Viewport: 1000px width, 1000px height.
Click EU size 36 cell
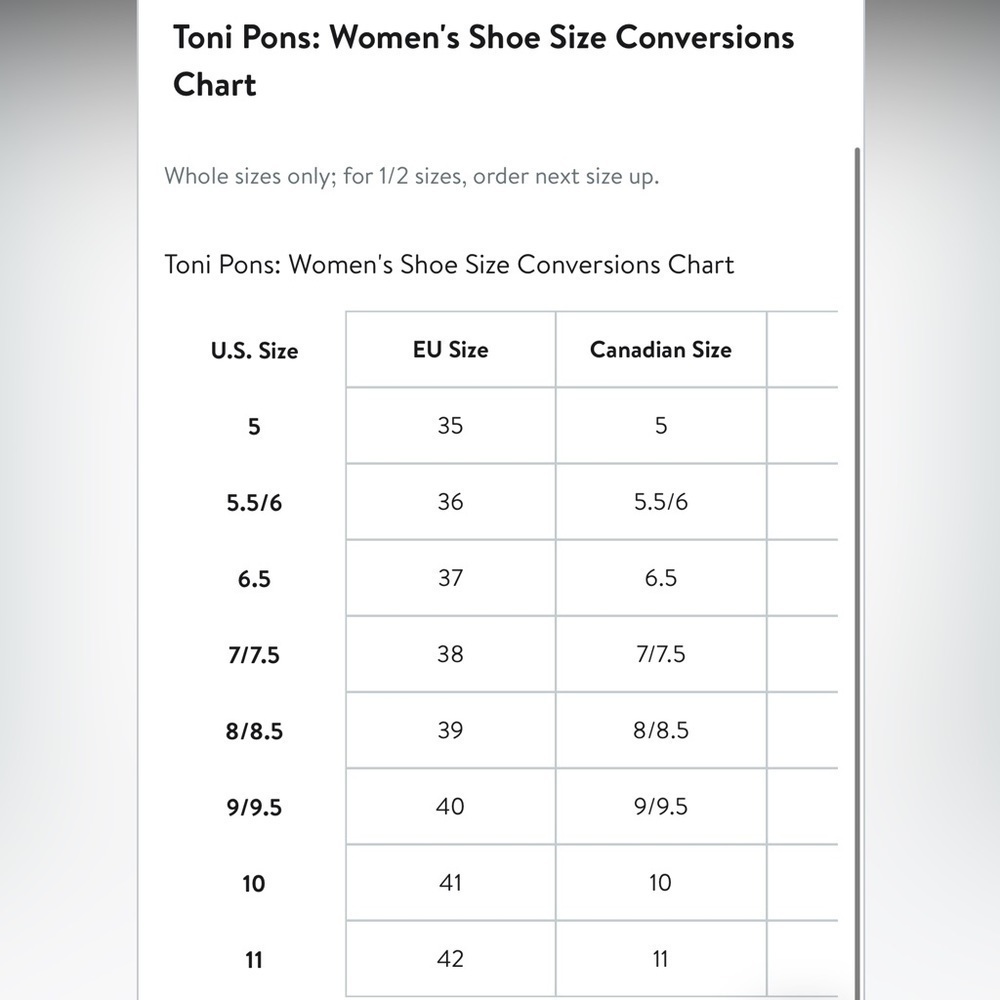(450, 502)
